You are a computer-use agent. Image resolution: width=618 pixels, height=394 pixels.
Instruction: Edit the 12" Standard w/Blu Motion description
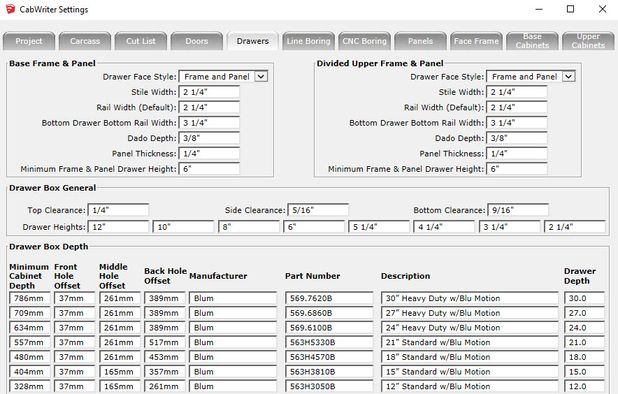coord(470,386)
